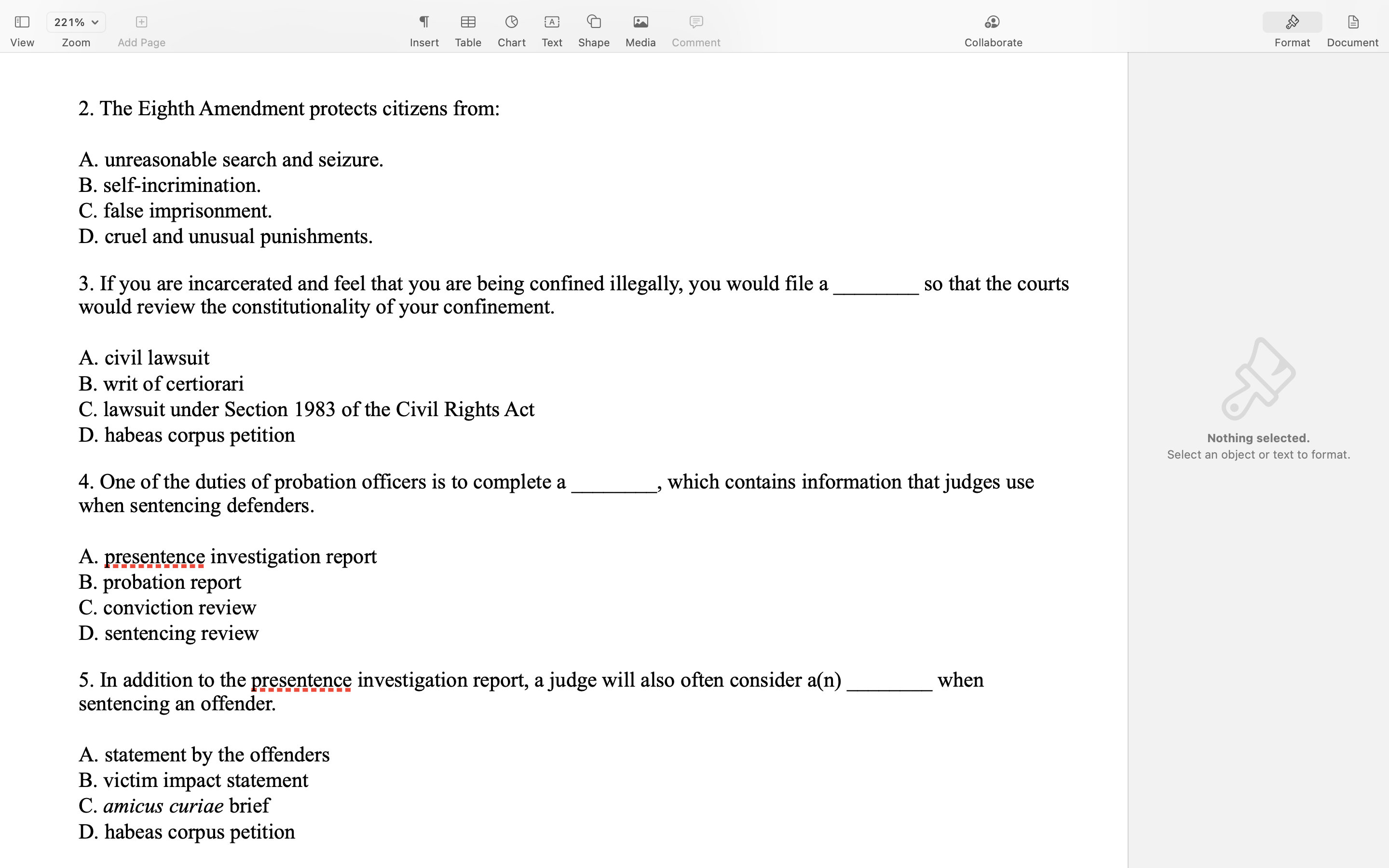Screen dimensions: 1389x868
Task: Expand the 221% zoom dropdown
Action: (x=76, y=22)
